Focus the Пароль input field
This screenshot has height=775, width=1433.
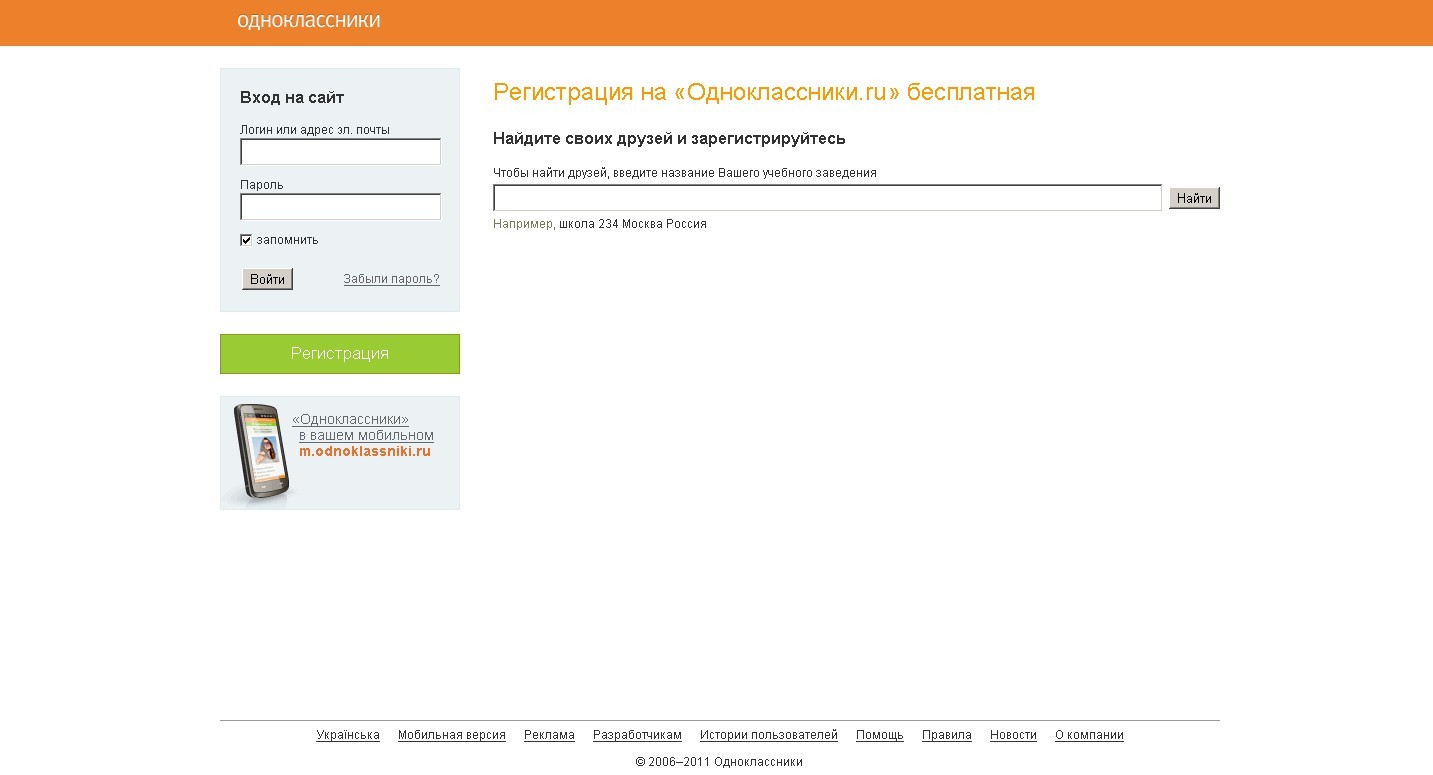point(340,207)
